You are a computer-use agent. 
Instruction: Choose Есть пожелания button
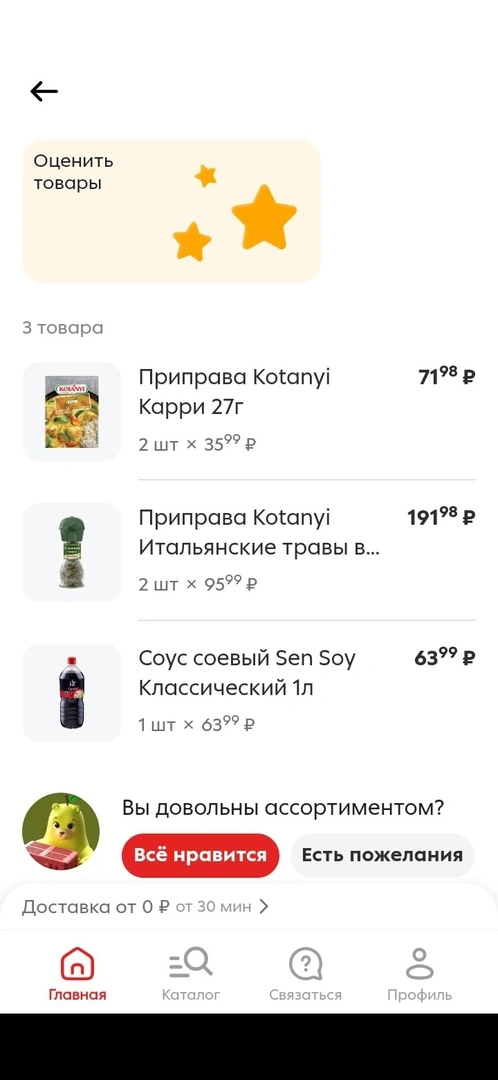[382, 855]
